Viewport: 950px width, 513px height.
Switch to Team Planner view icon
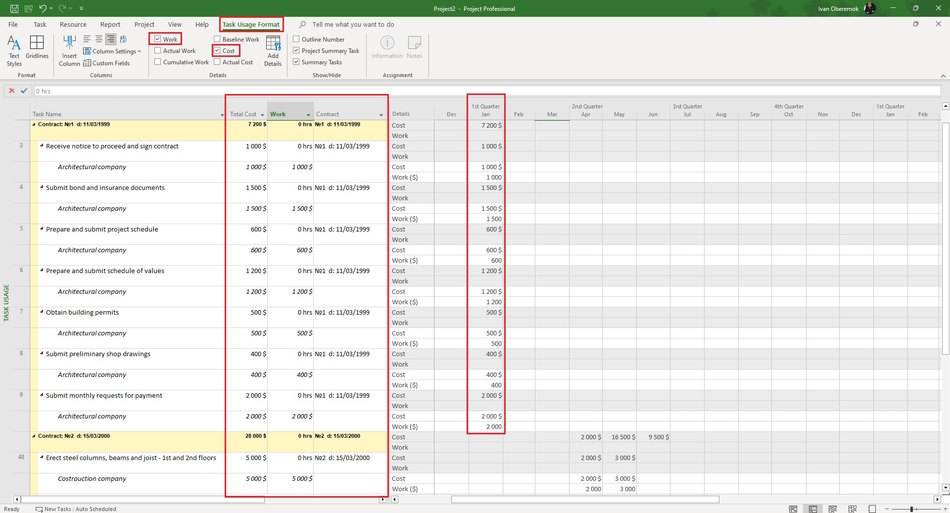point(832,509)
